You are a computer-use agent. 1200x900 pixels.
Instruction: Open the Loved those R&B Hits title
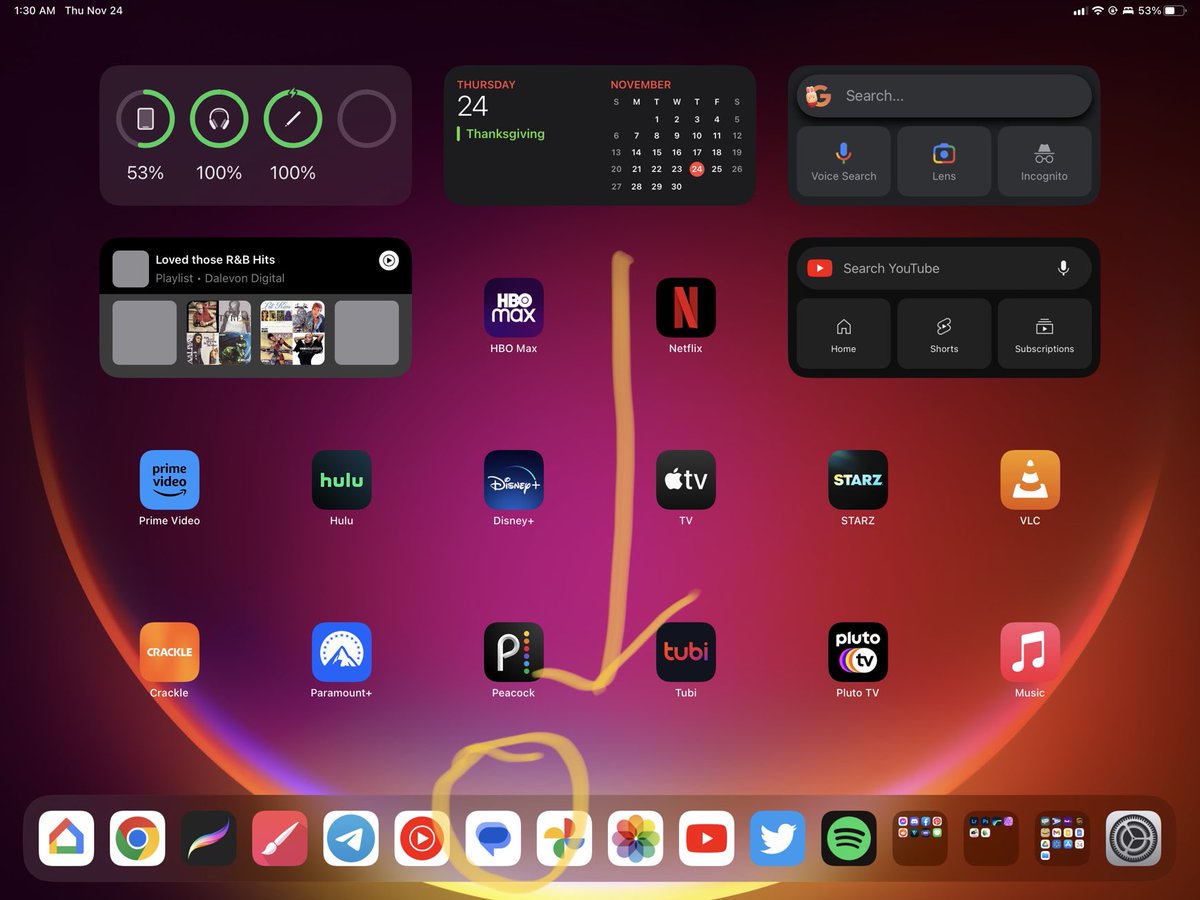coord(215,259)
